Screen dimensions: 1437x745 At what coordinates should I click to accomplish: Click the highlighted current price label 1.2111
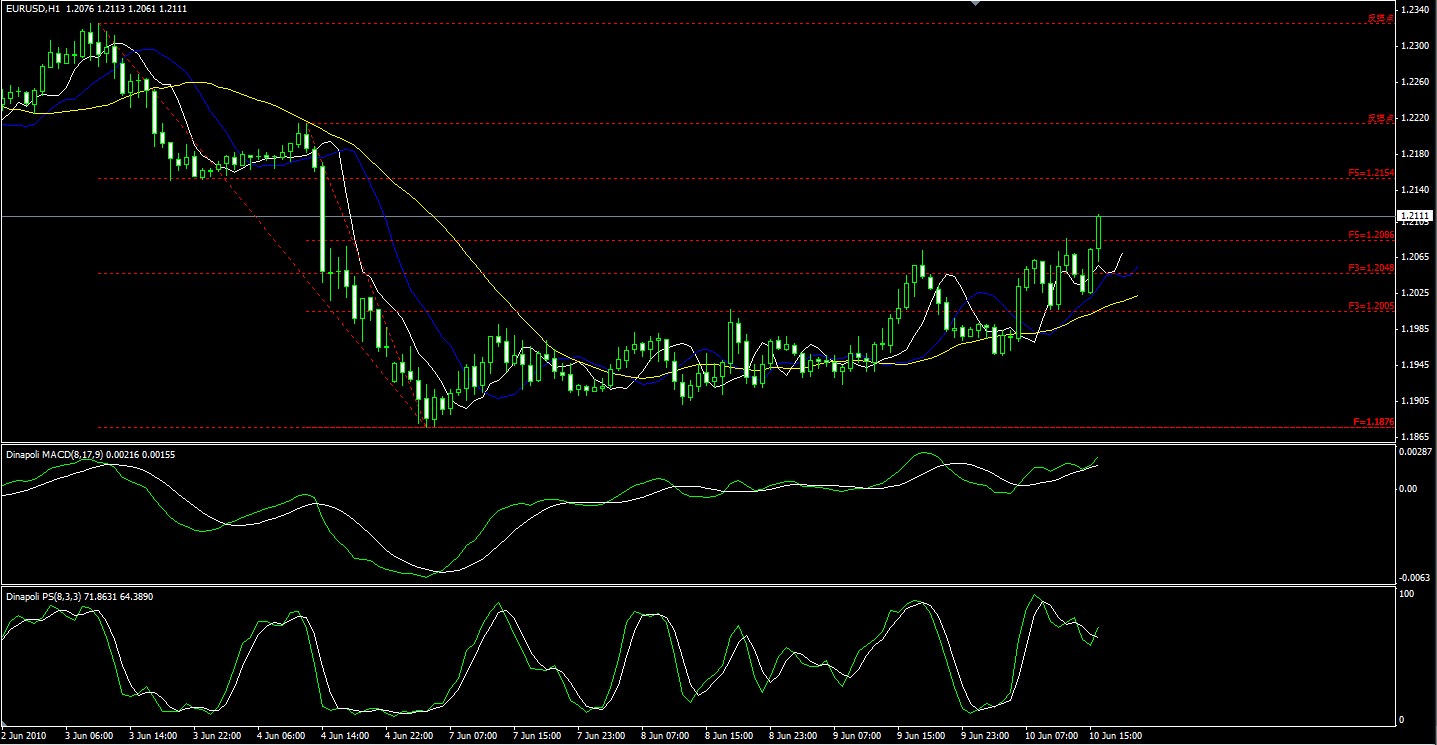coord(1415,216)
